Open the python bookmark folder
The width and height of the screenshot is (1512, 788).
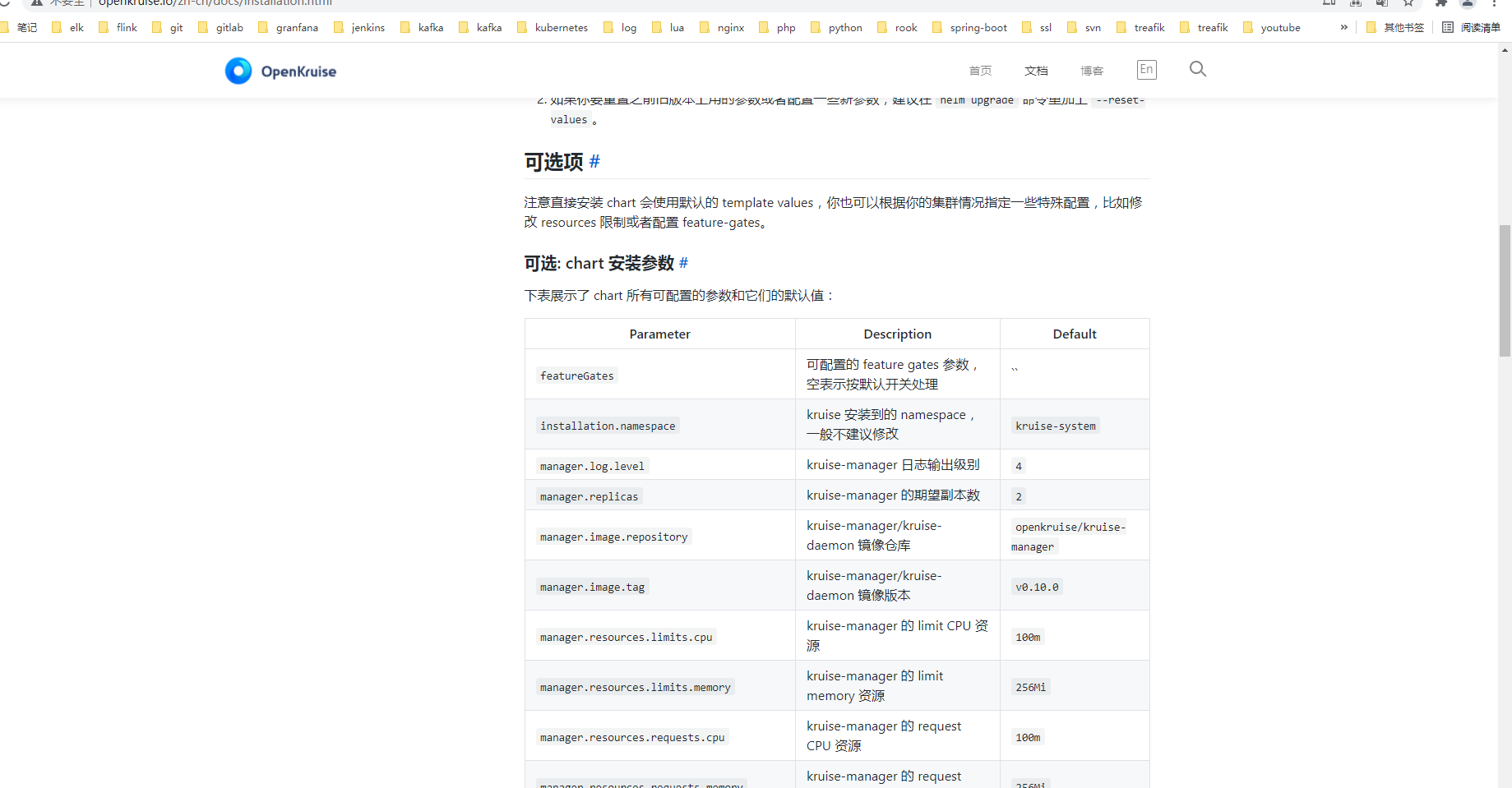pyautogui.click(x=837, y=27)
